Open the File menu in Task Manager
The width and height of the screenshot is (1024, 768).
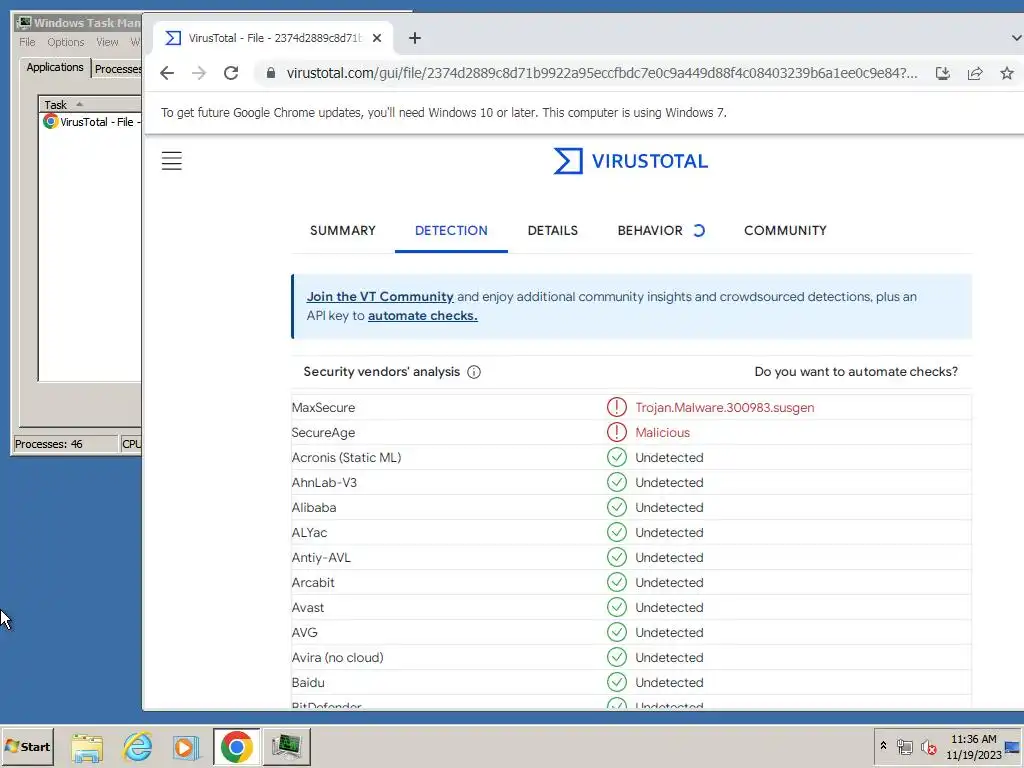tap(27, 42)
